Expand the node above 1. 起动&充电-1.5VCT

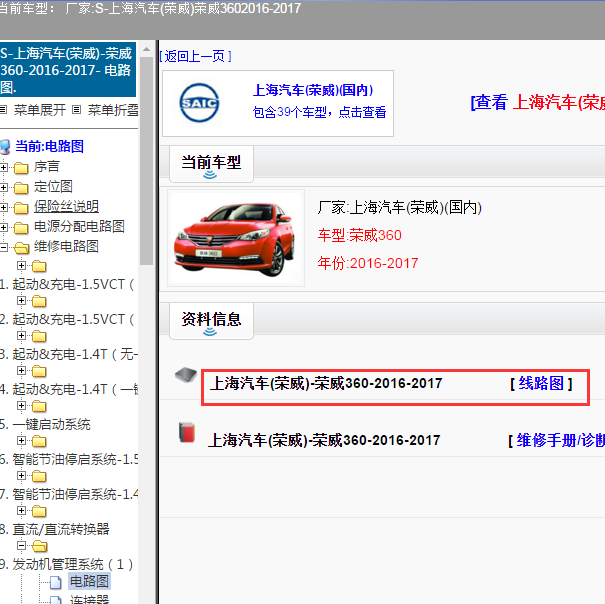click(x=22, y=266)
